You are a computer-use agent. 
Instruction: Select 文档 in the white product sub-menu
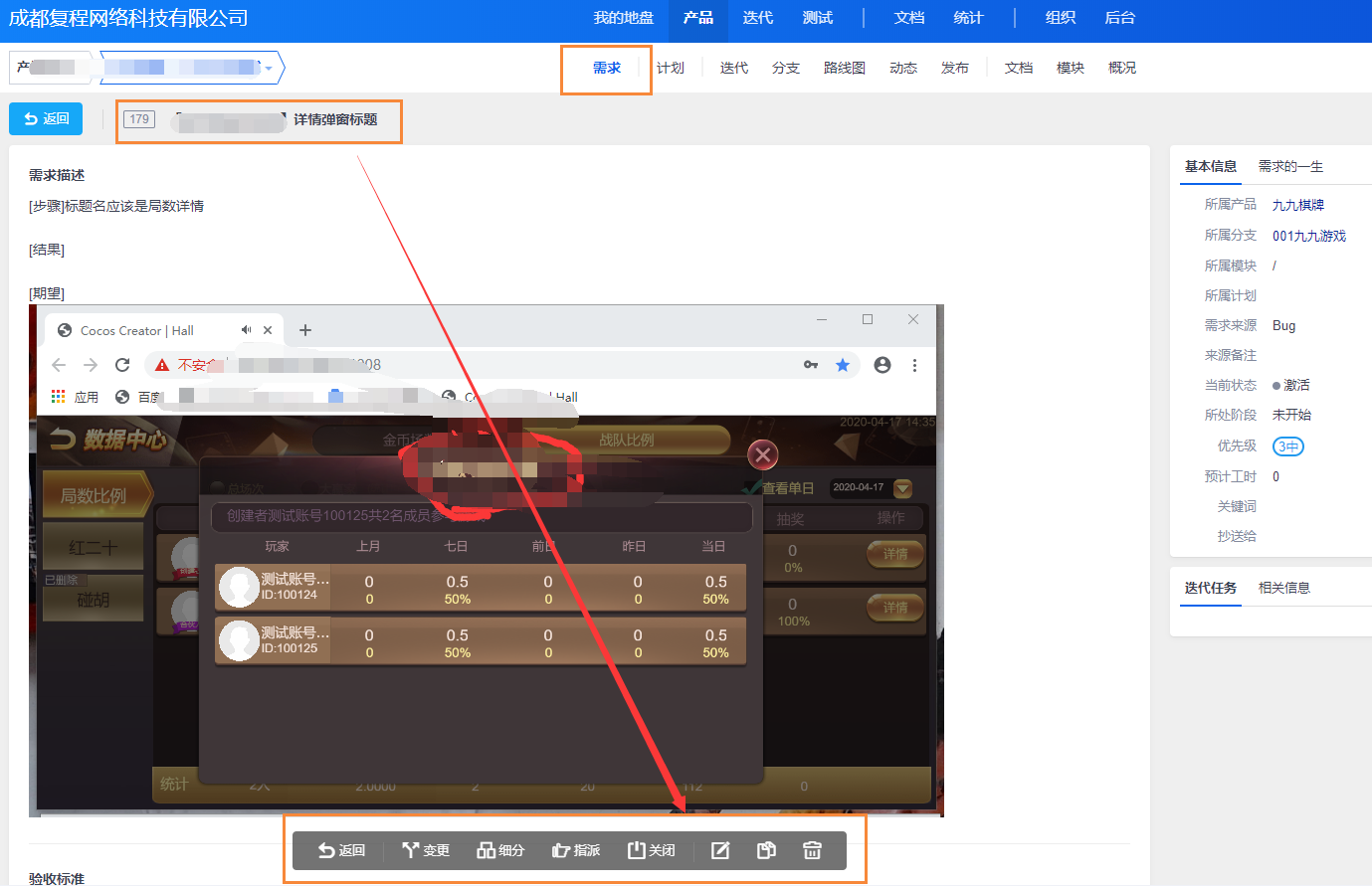point(1019,68)
